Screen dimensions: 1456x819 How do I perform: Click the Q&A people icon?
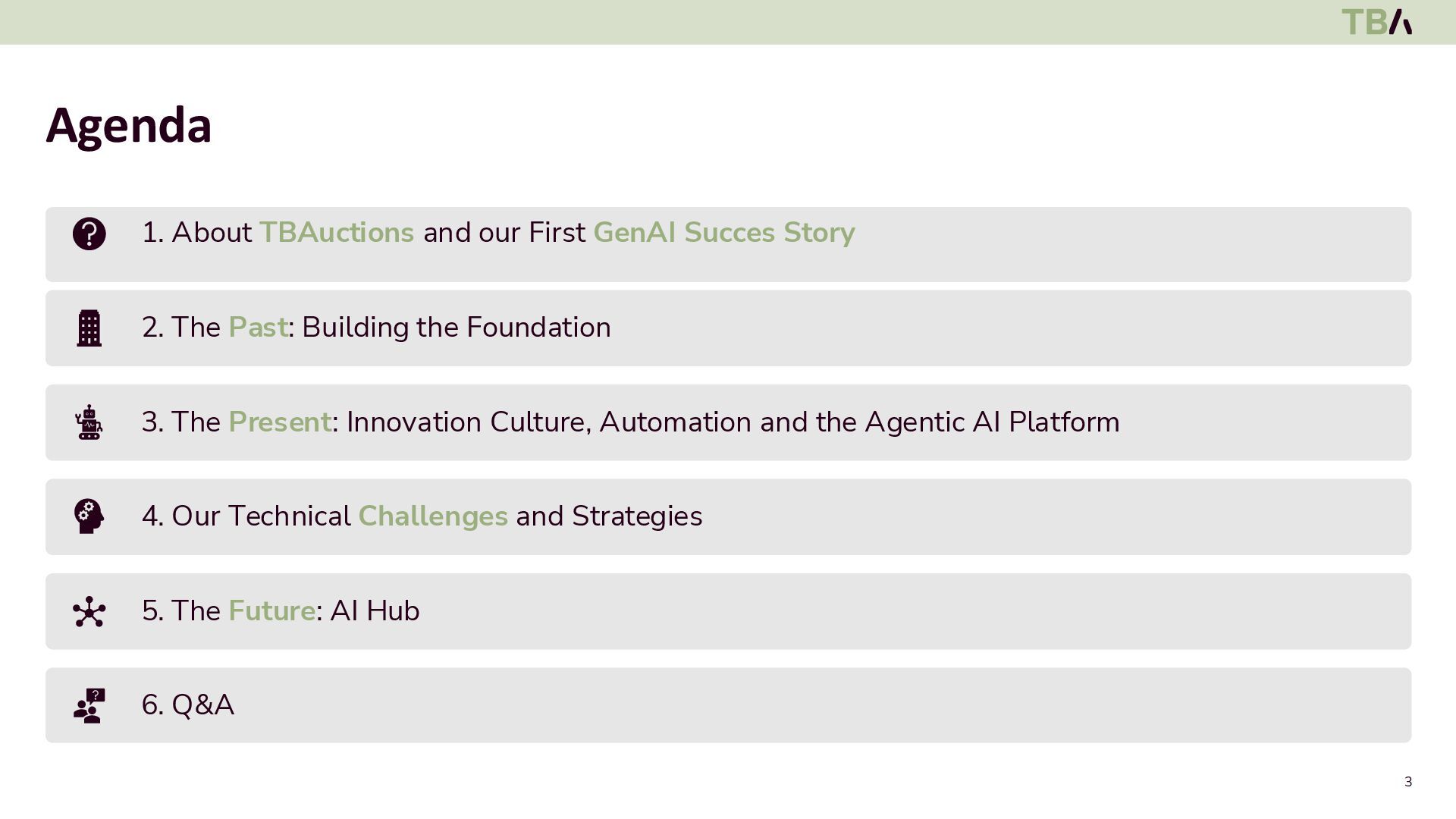[x=89, y=705]
